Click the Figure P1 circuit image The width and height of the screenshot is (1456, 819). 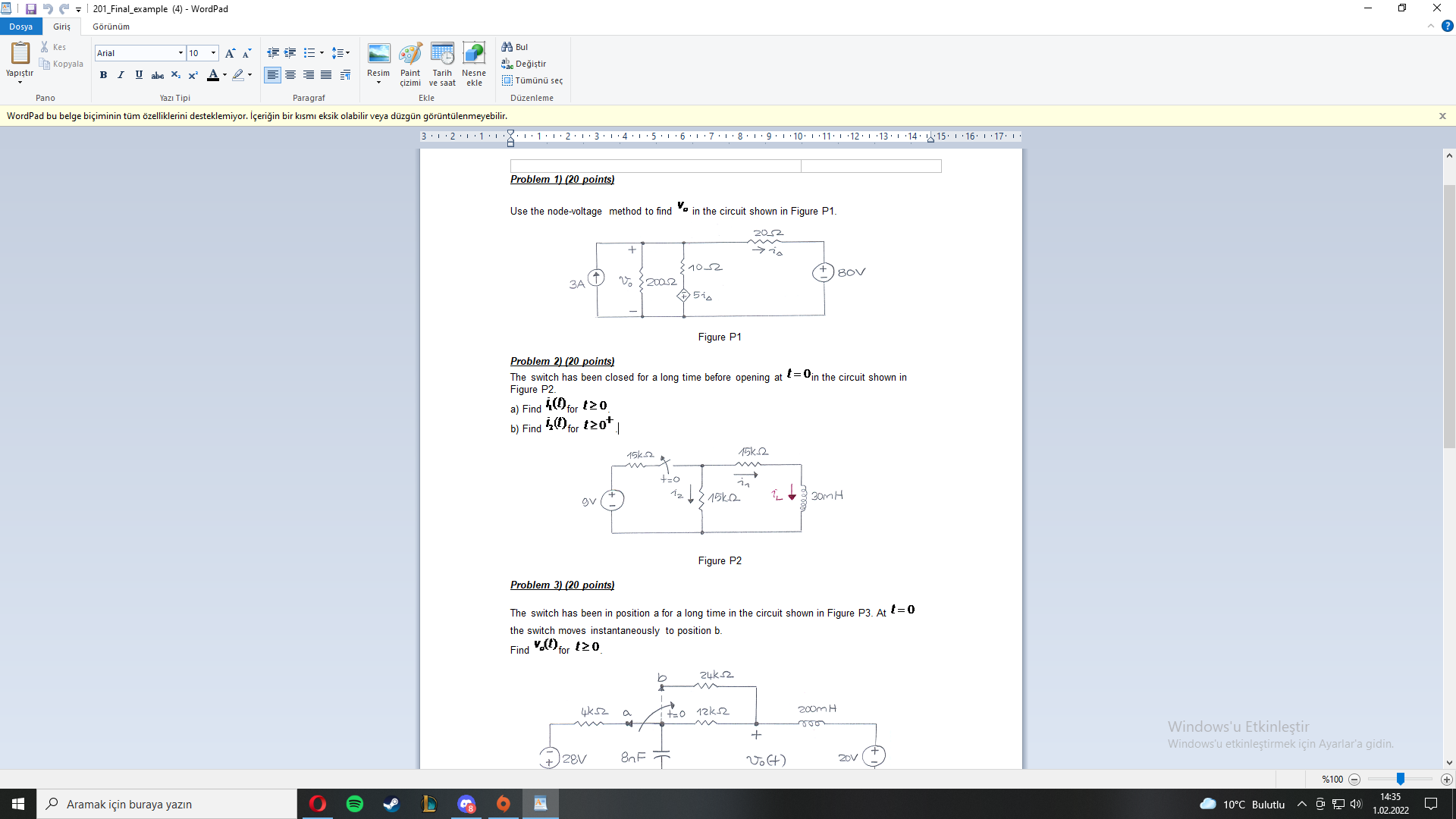click(x=717, y=275)
